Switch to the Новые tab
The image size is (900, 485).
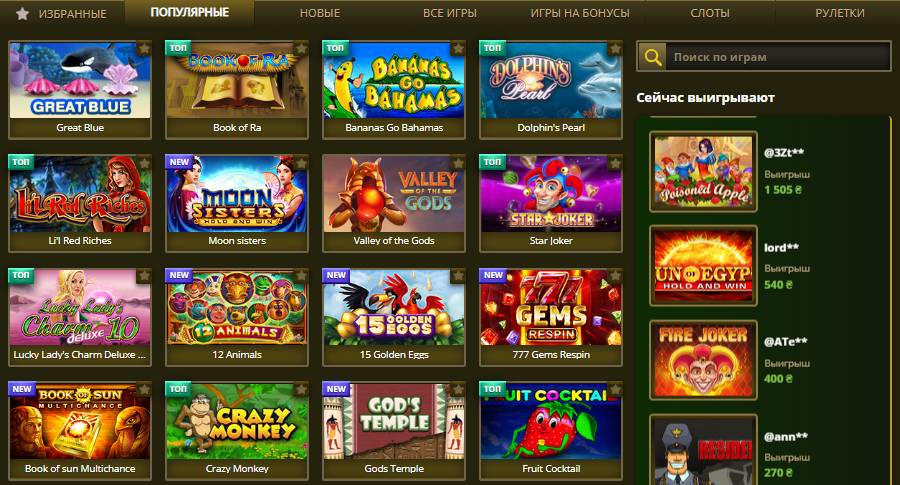click(x=320, y=13)
